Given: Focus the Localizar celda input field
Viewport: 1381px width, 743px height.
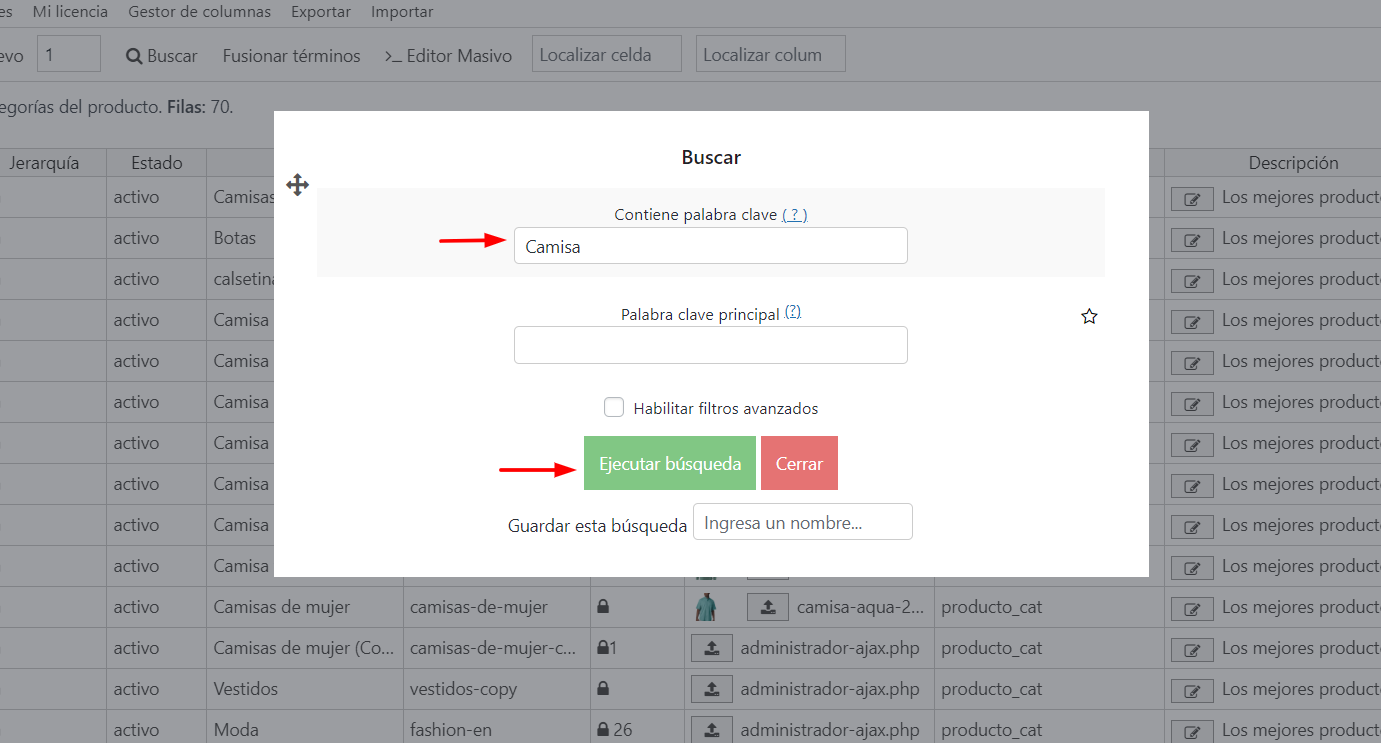Looking at the screenshot, I should click(606, 55).
